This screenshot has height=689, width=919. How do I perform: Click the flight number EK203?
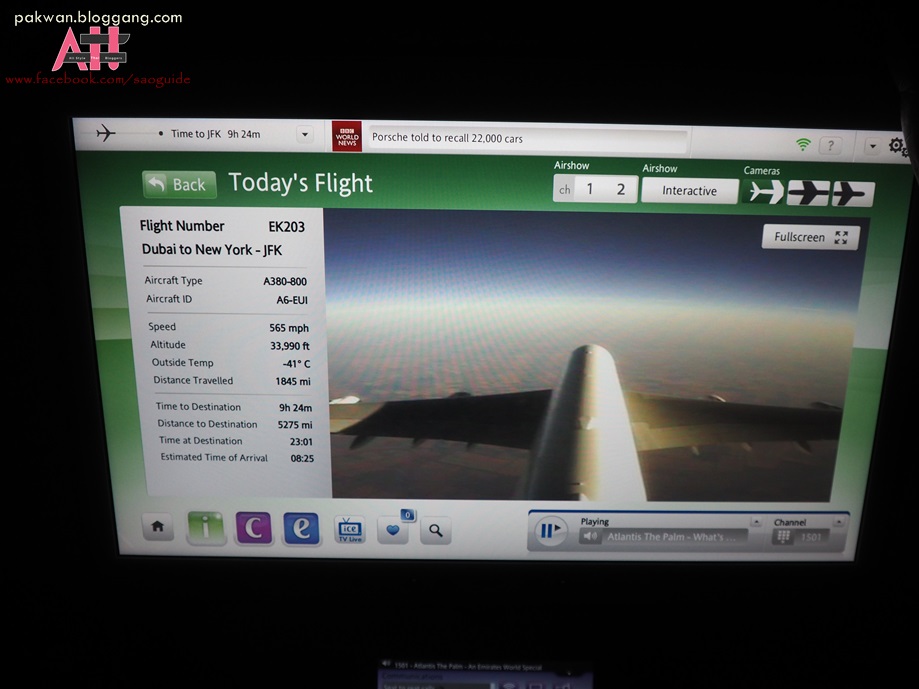(x=287, y=227)
